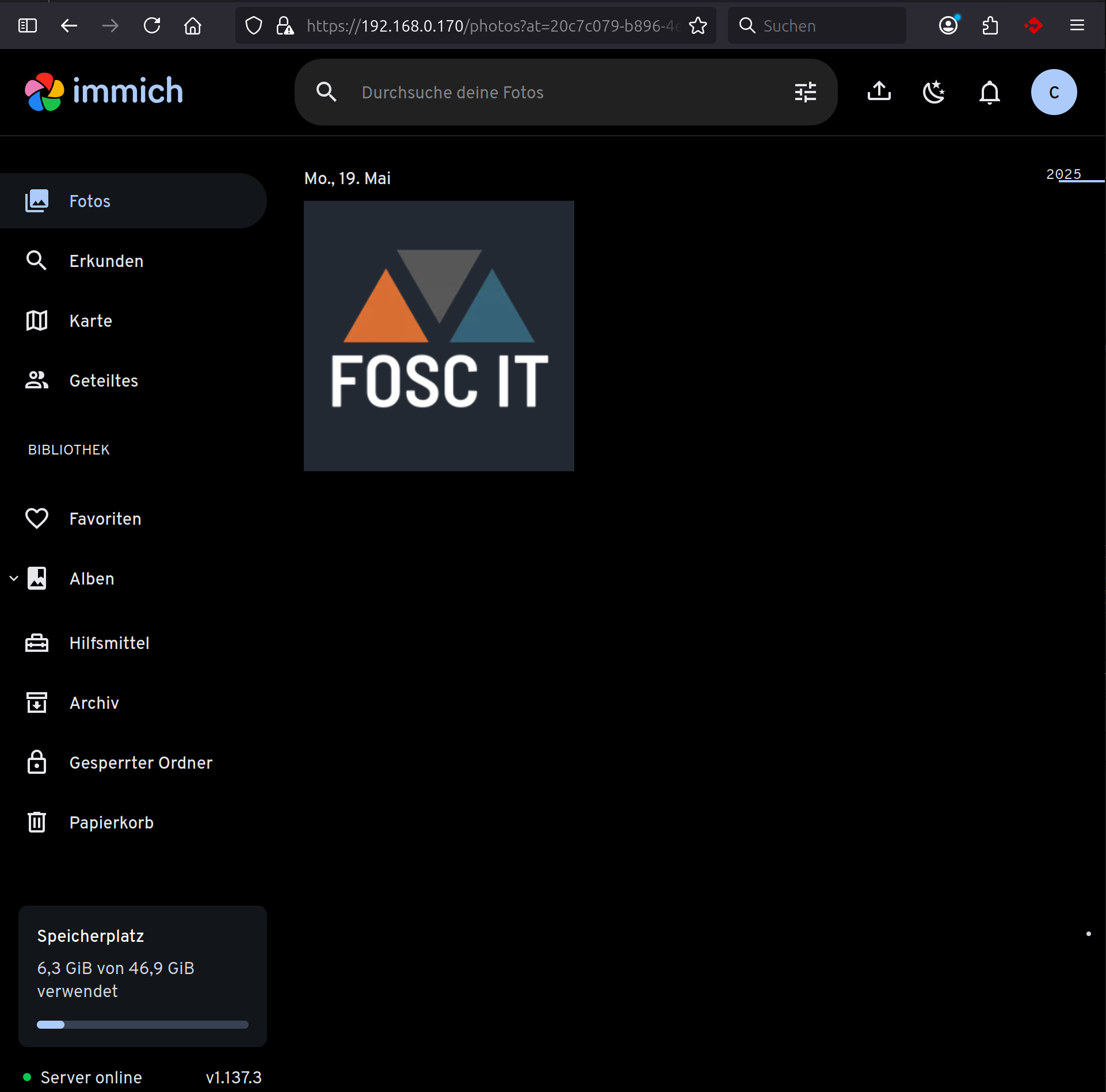Click the Erkunden magnifier icon
The height and width of the screenshot is (1092, 1106).
(x=37, y=261)
